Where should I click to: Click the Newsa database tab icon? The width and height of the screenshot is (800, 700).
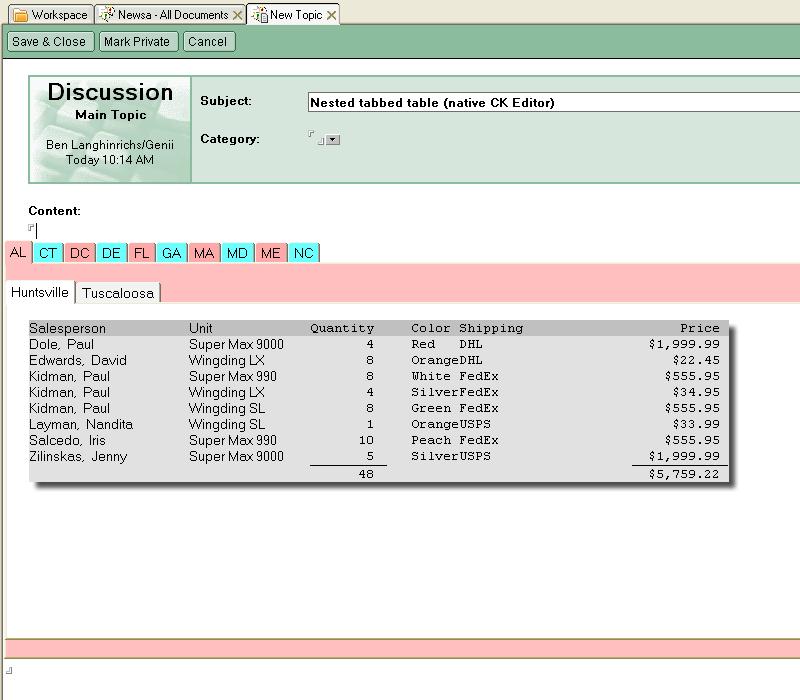point(106,15)
